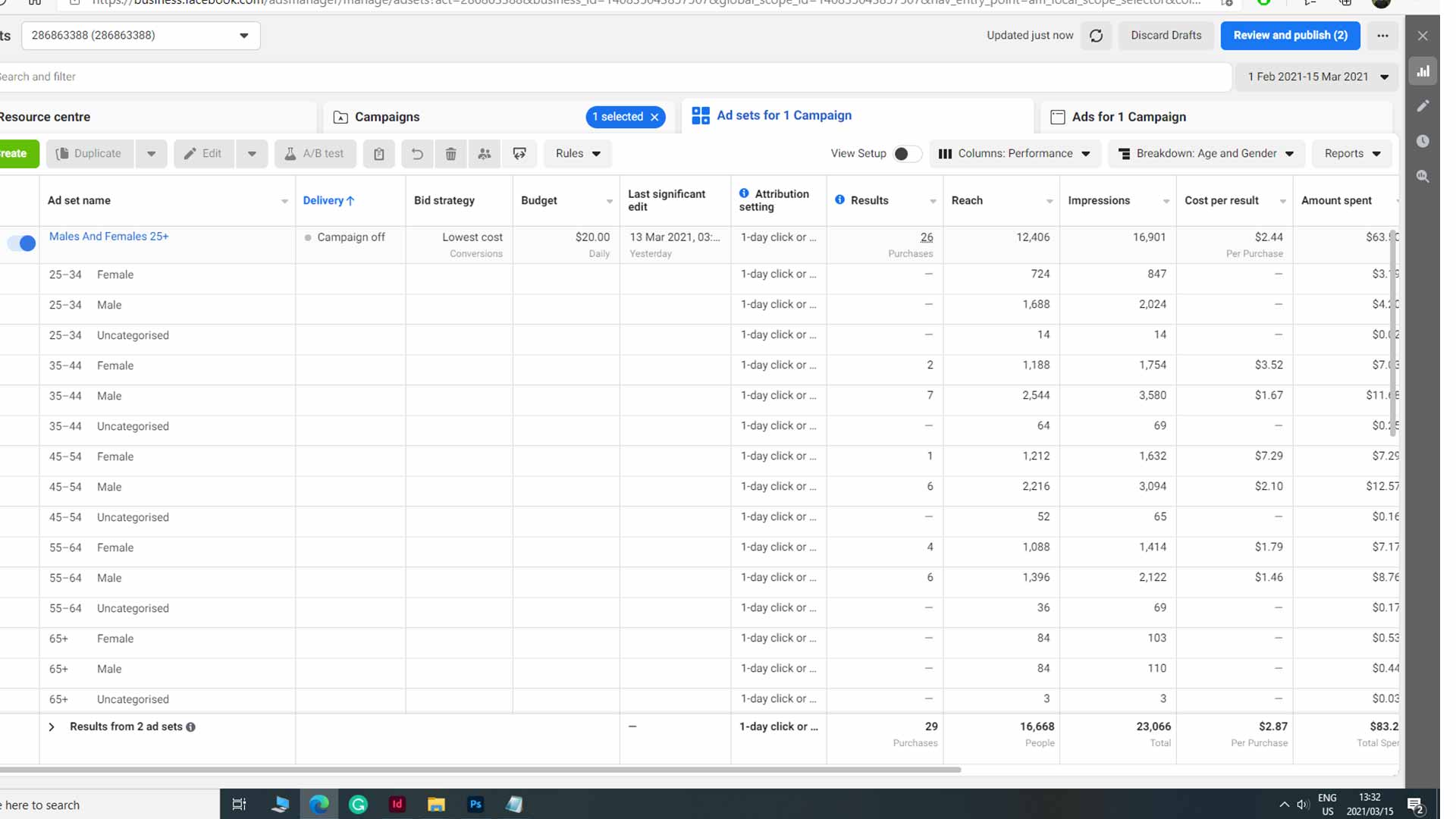Close the side panel with X icon
The image size is (1456, 819).
click(x=1423, y=36)
